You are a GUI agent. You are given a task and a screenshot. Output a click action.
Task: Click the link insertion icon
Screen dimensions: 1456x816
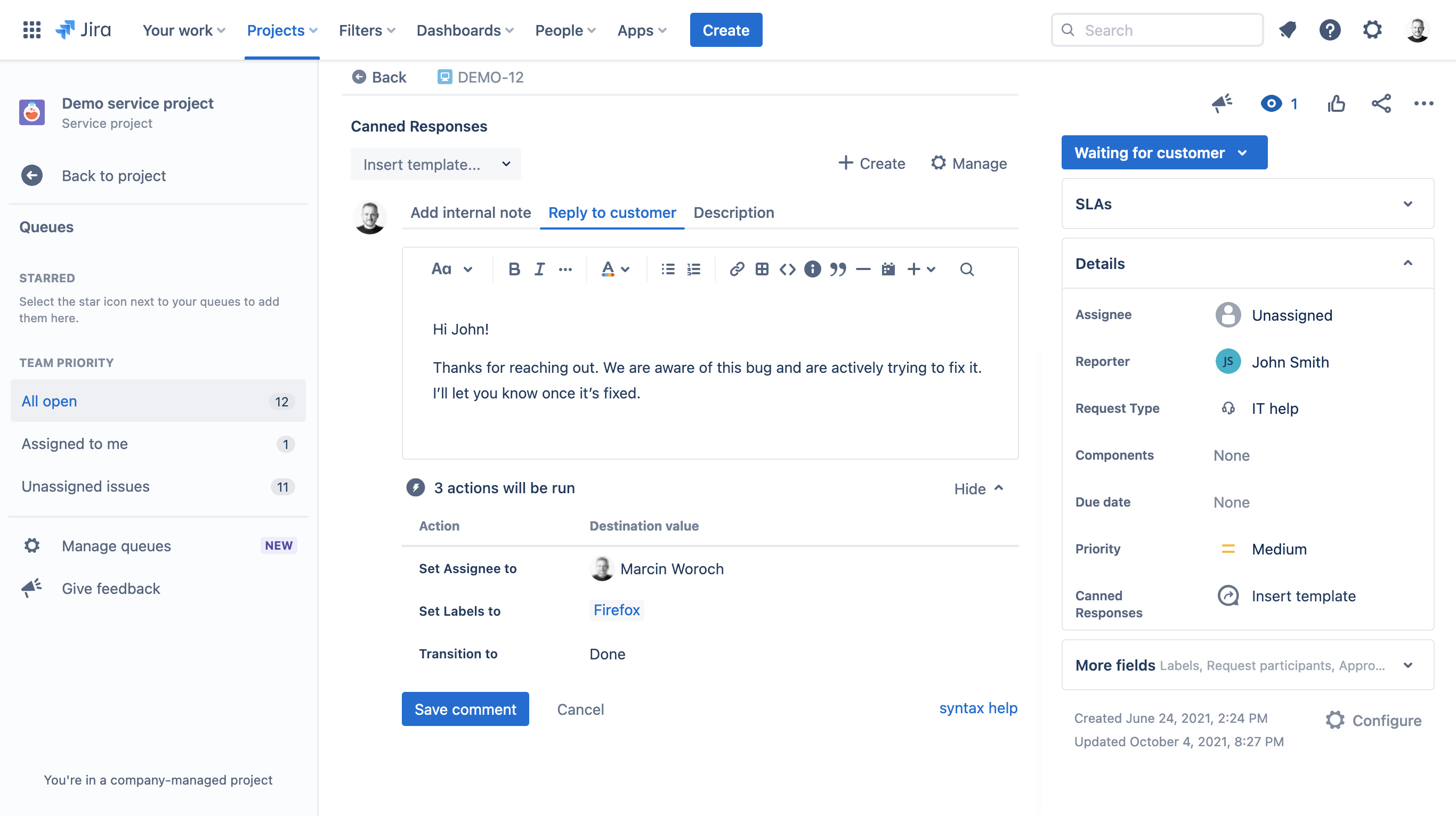click(x=735, y=269)
